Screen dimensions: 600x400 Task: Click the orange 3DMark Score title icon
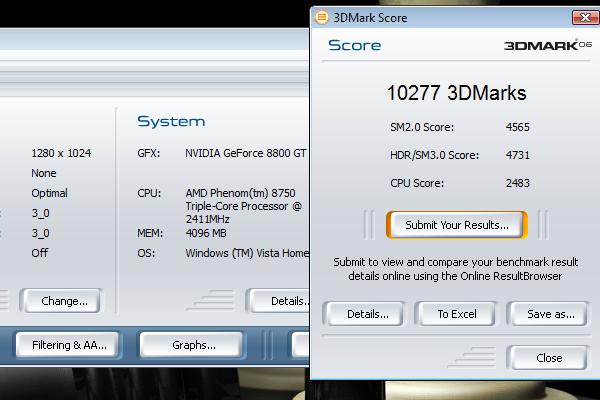pyautogui.click(x=321, y=16)
